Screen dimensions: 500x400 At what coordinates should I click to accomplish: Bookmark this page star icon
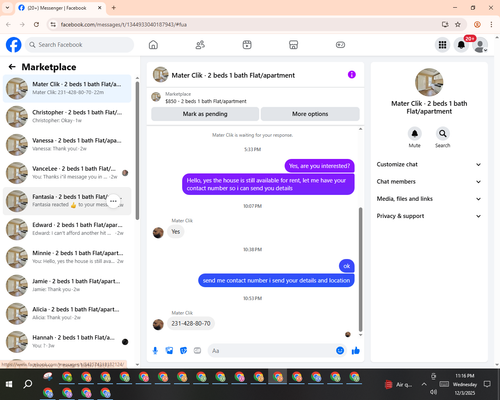coord(458,24)
